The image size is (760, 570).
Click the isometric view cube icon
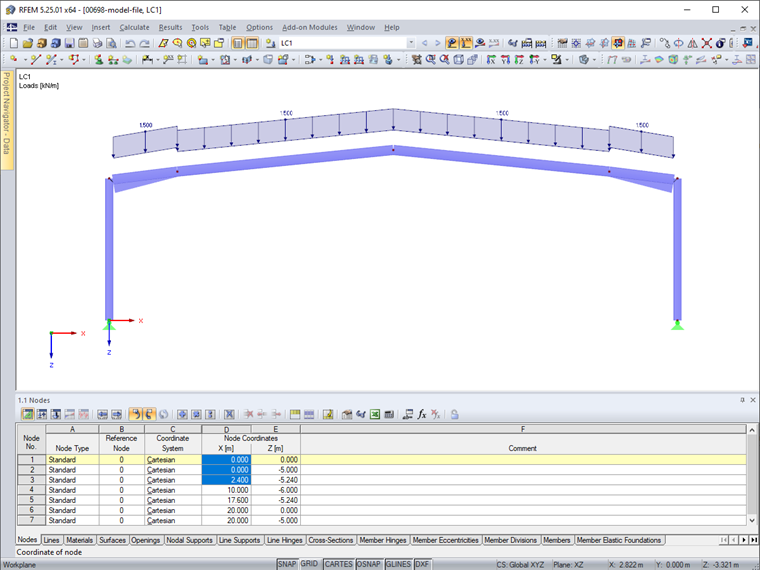click(x=459, y=60)
